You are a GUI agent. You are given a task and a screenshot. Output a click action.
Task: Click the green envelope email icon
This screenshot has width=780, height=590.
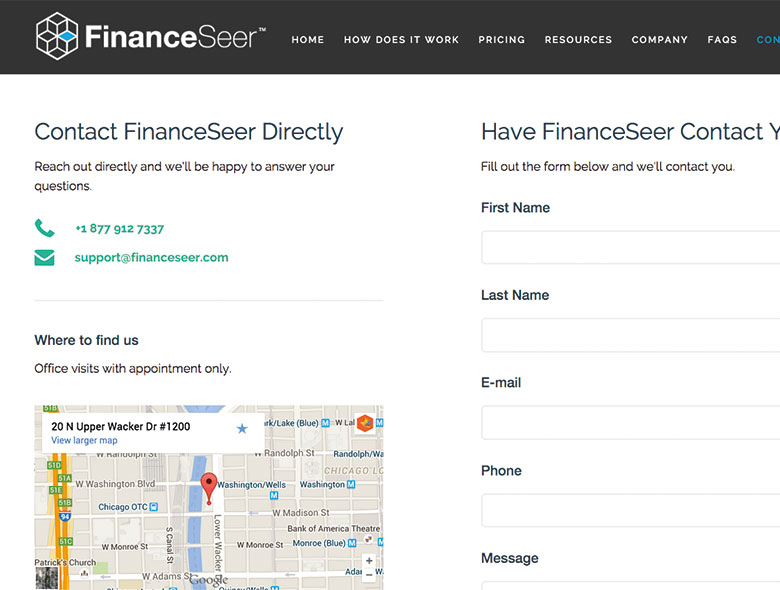coord(44,258)
